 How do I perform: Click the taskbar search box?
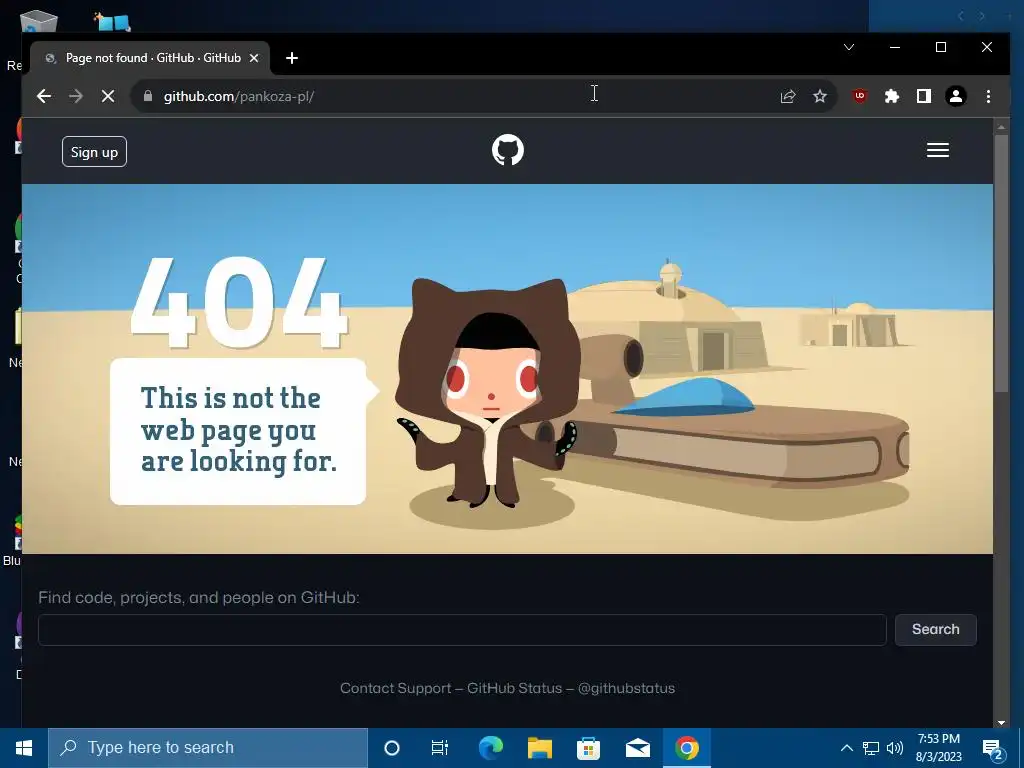[x=208, y=748]
